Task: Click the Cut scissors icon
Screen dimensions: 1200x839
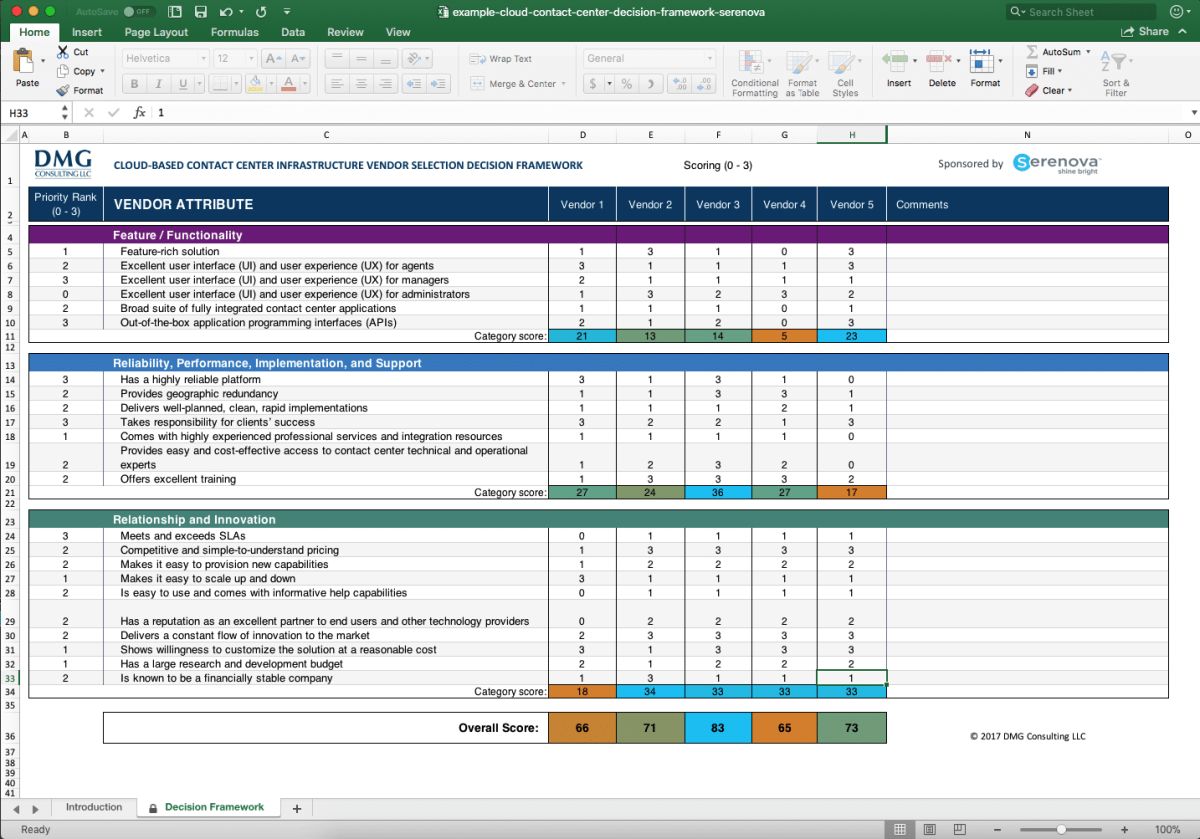Action: [x=63, y=52]
